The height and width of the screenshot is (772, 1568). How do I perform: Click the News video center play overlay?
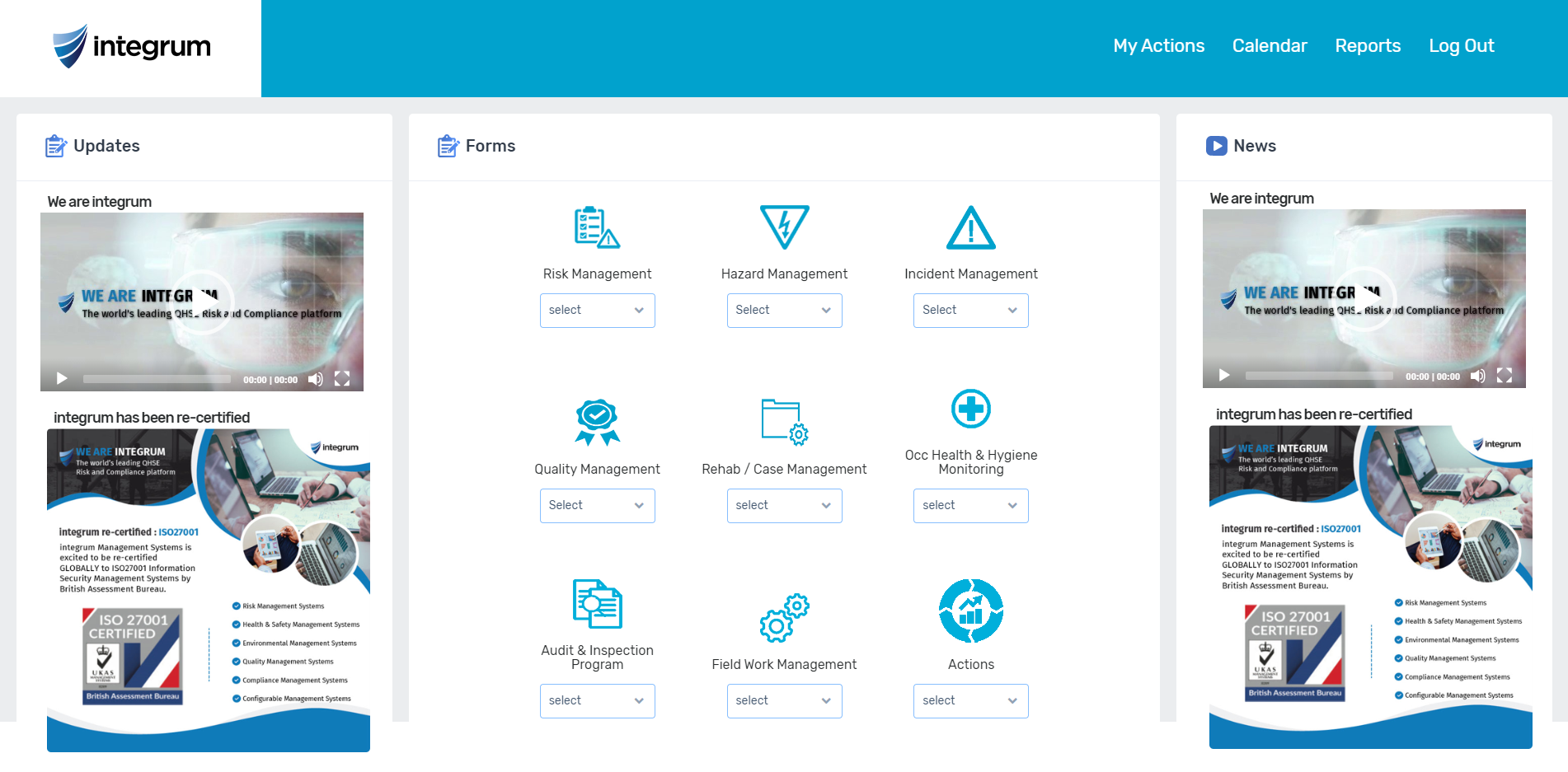click(1364, 298)
